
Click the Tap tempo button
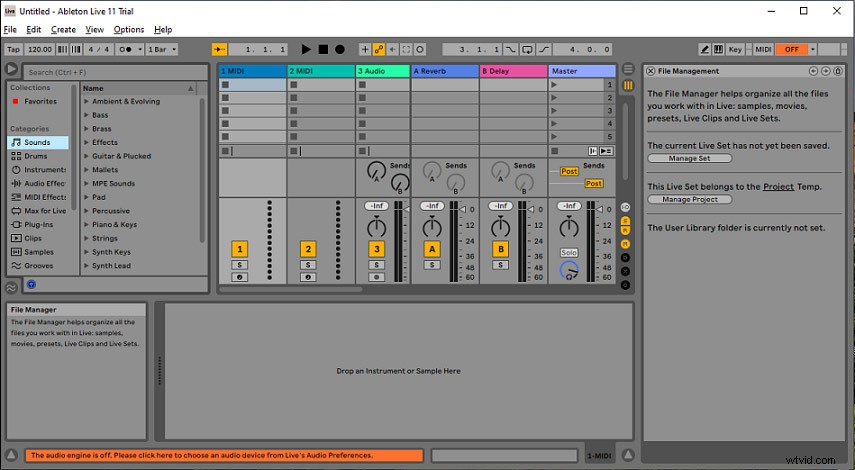tap(14, 50)
